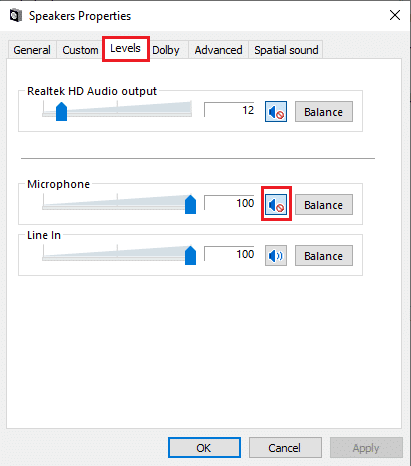Unmute the Microphone speaker icon
The height and width of the screenshot is (466, 411).
tap(276, 204)
